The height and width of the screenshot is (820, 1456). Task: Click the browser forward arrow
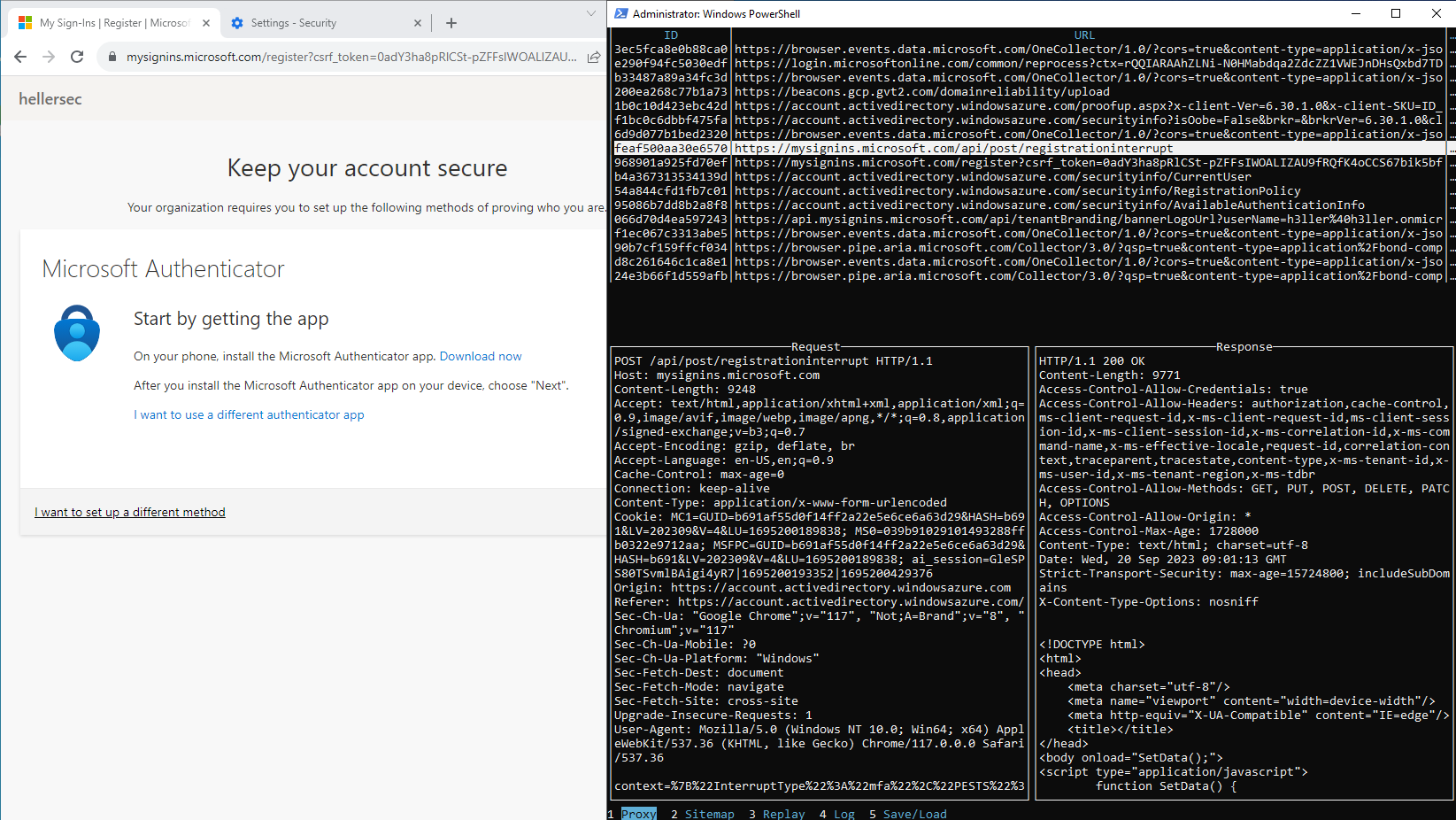49,57
